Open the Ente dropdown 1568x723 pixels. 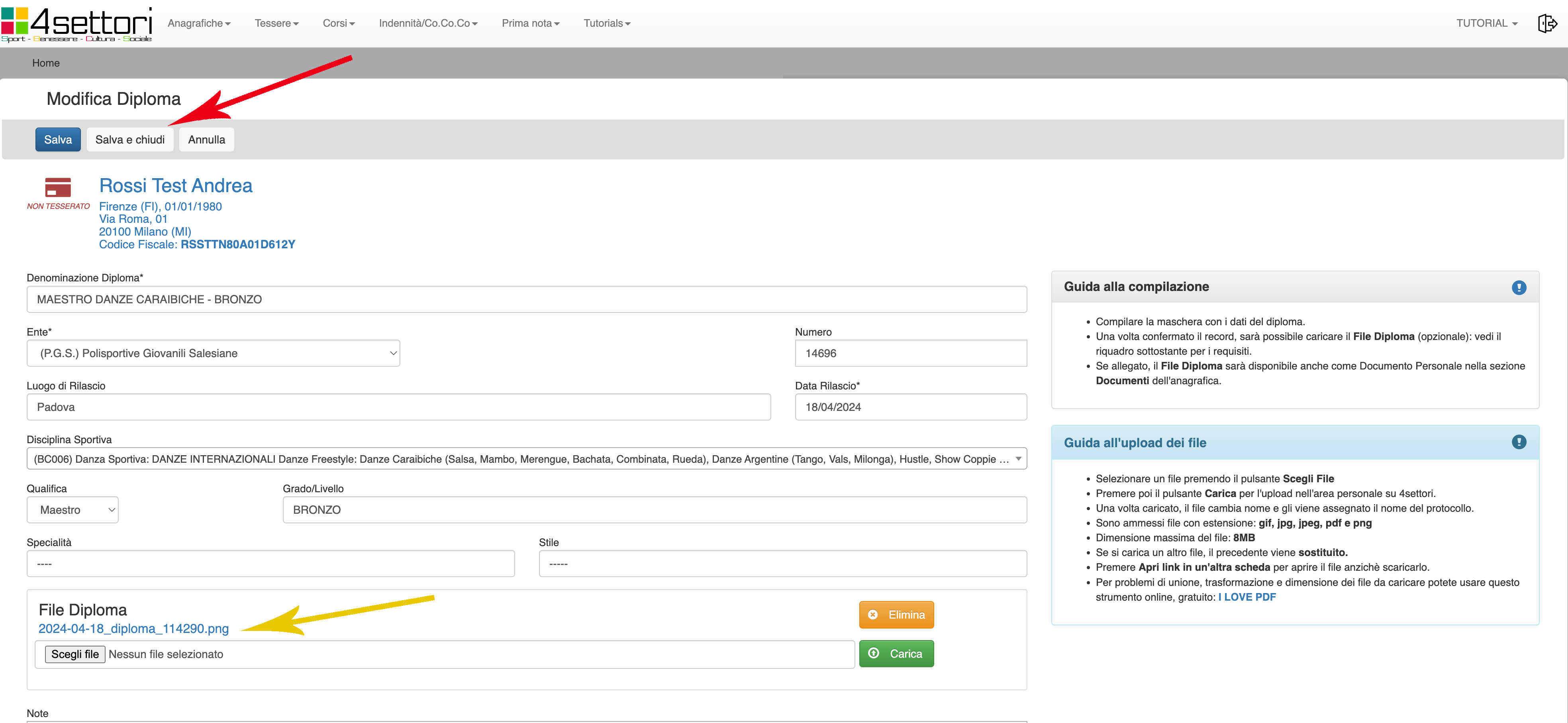(x=213, y=353)
